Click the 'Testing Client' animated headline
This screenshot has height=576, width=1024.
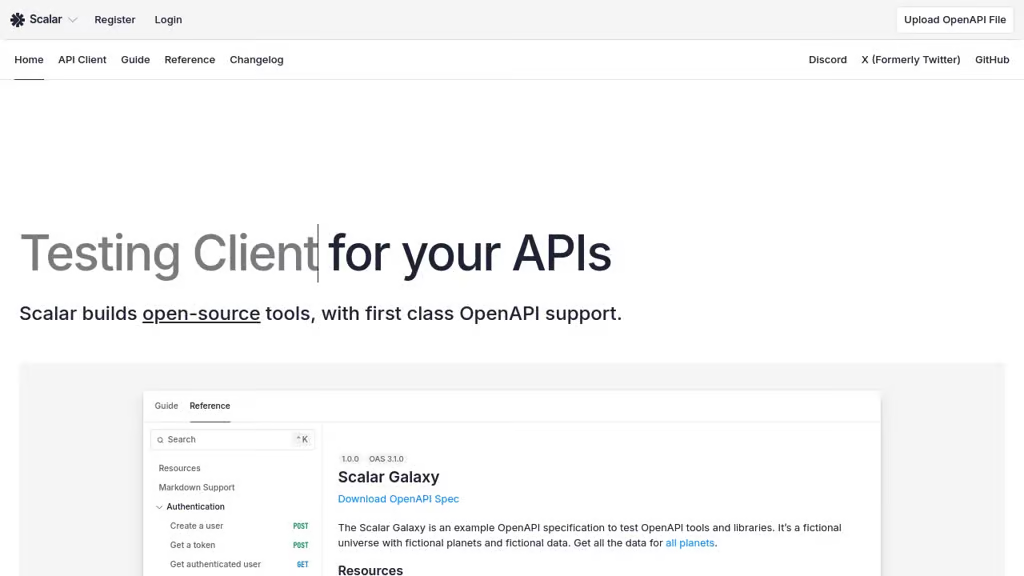click(169, 253)
